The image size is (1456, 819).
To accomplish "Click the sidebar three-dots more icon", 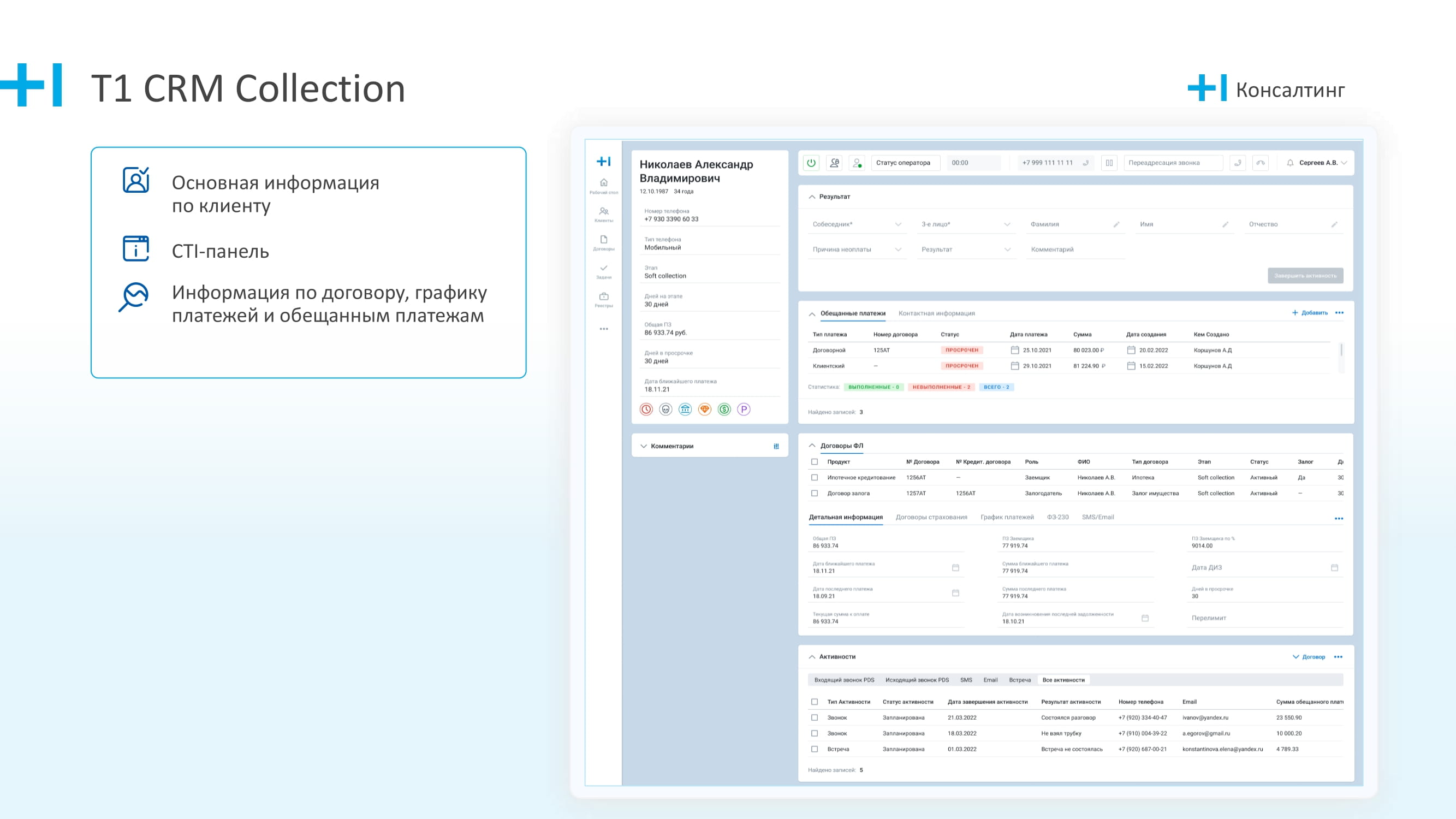I will pyautogui.click(x=604, y=329).
